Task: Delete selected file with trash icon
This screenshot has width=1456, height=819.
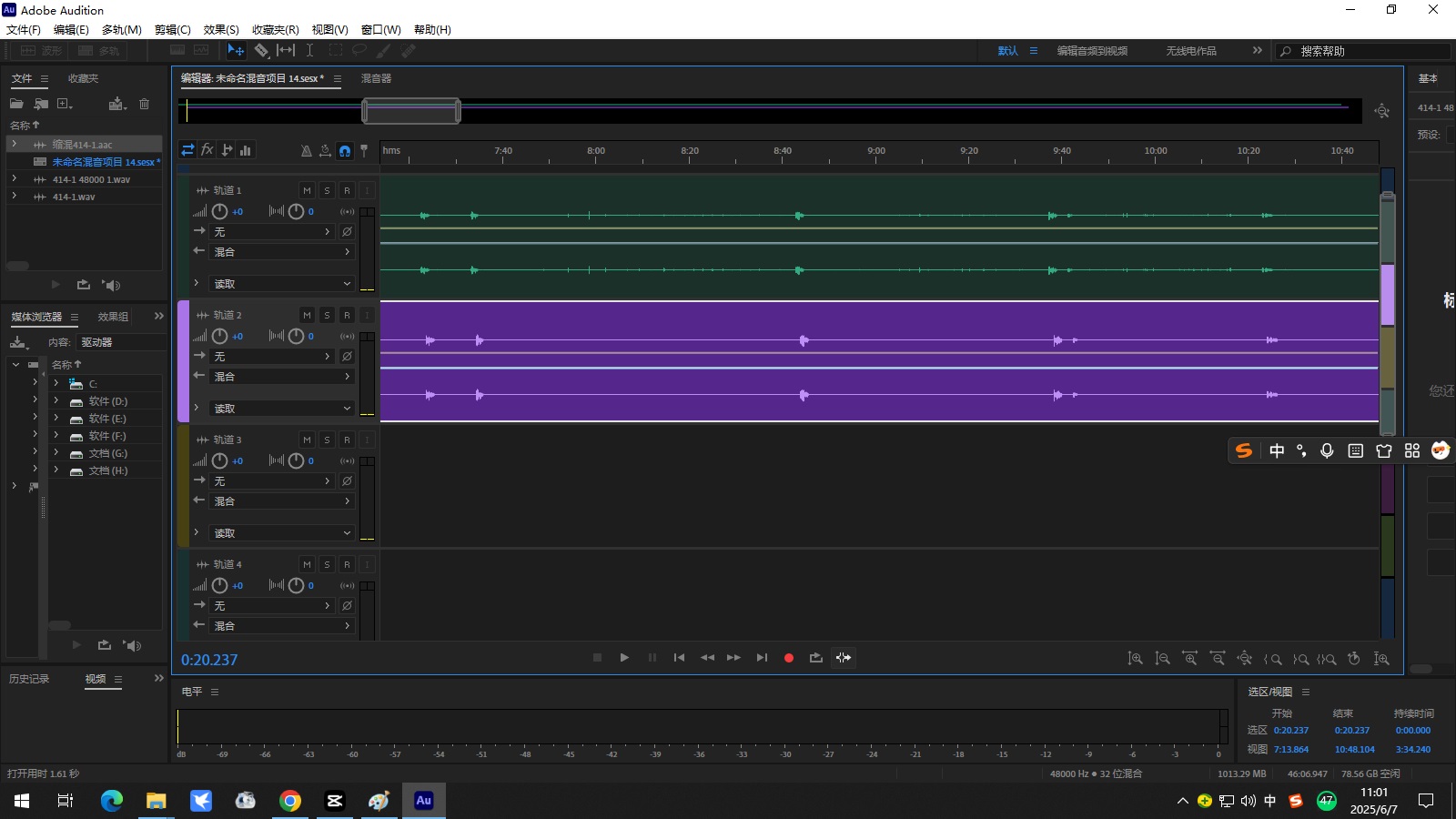Action: point(144,104)
